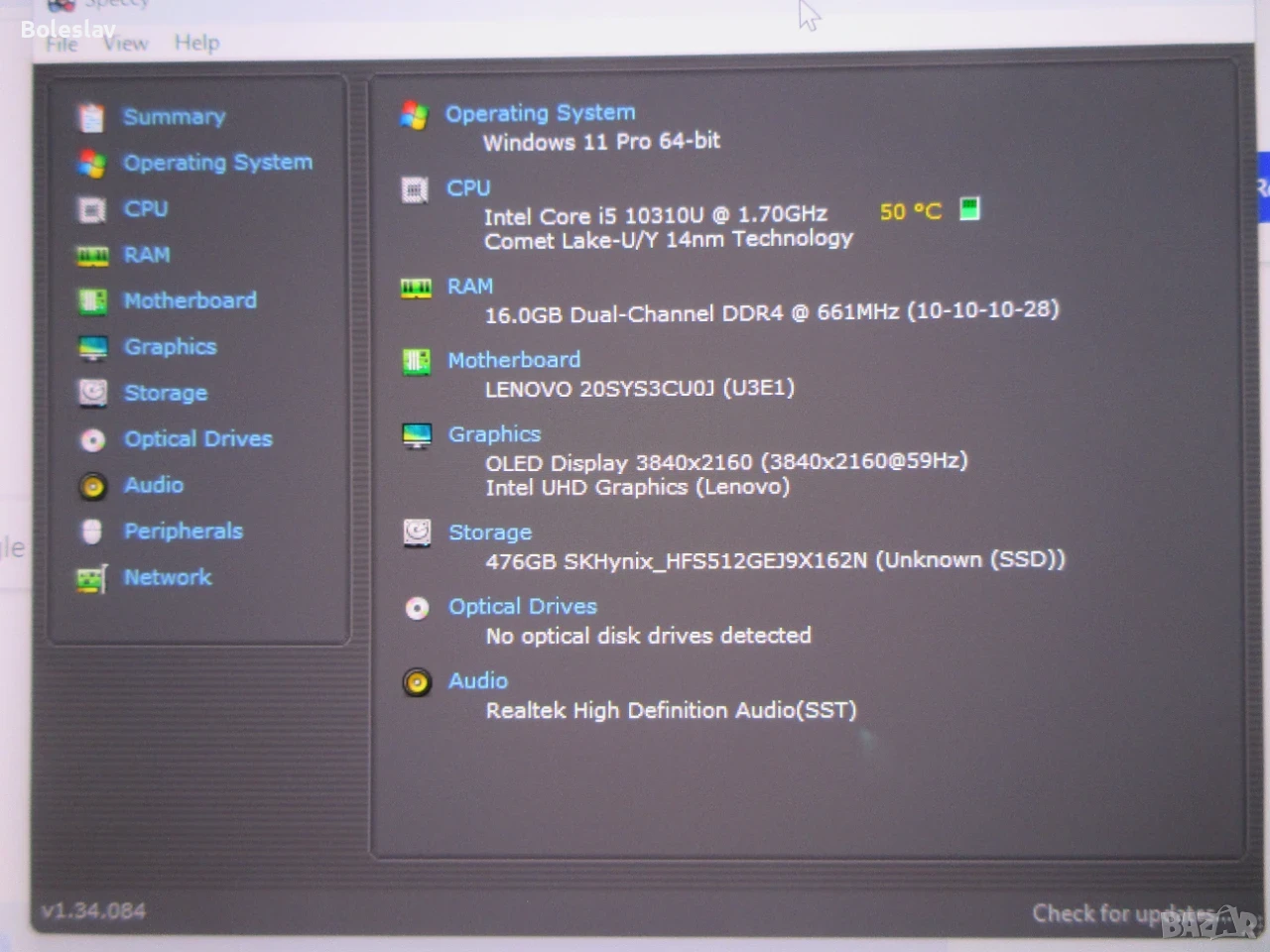The height and width of the screenshot is (952, 1270).
Task: Click the CPU icon in summary pane
Action: pos(415,188)
